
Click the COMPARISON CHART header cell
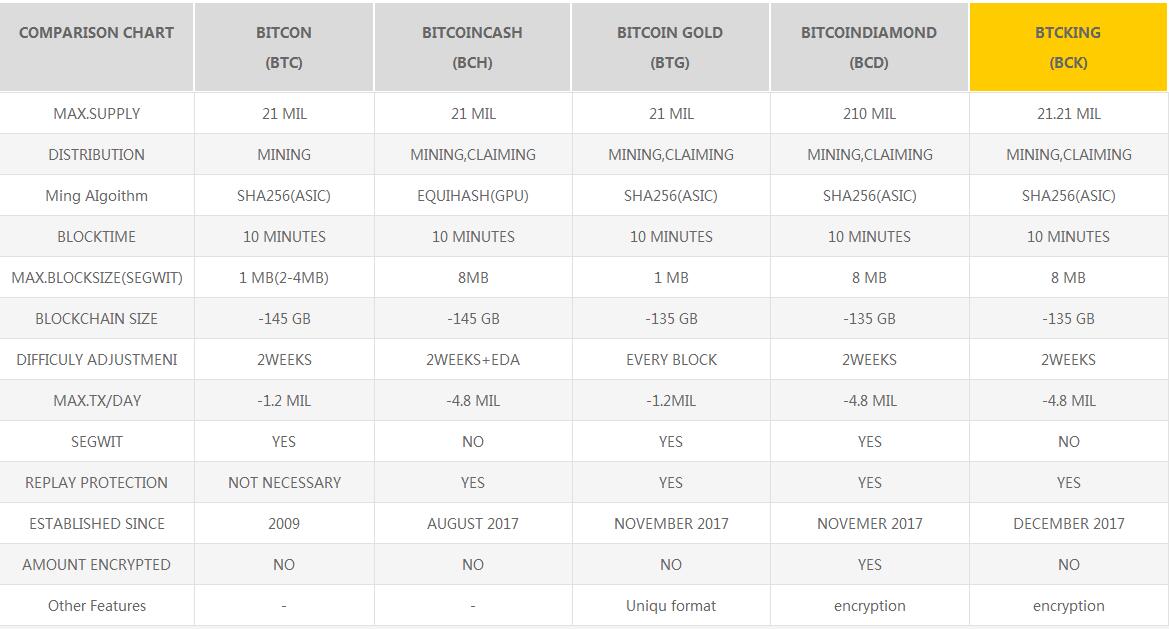96,47
